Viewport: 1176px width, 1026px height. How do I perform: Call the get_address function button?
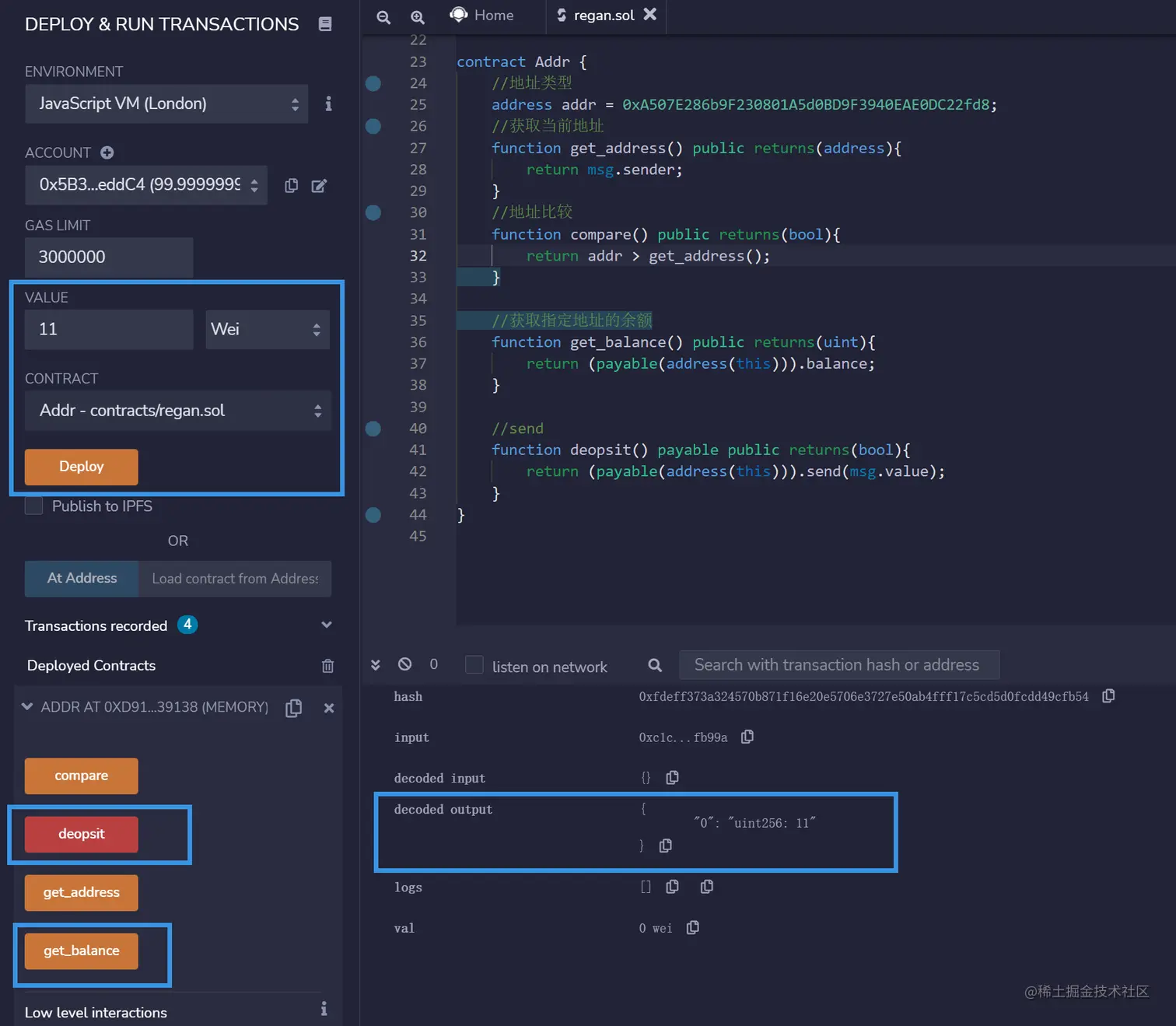(82, 893)
